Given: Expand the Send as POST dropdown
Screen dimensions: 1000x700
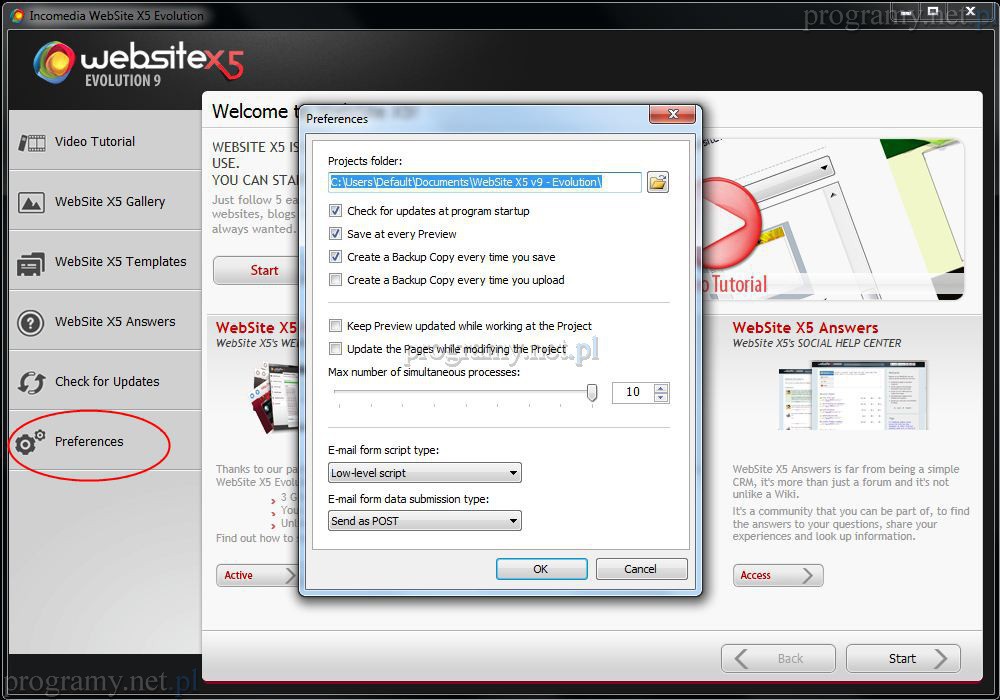Looking at the screenshot, I should click(x=424, y=521).
